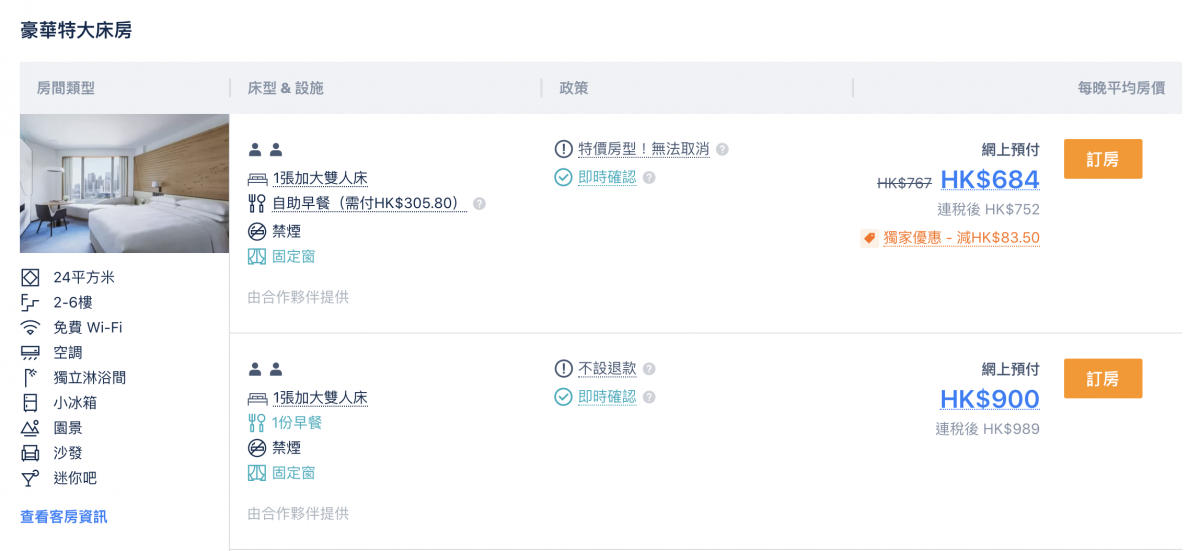
Task: Click the 1份早餐 breakfast label
Action: tap(297, 423)
